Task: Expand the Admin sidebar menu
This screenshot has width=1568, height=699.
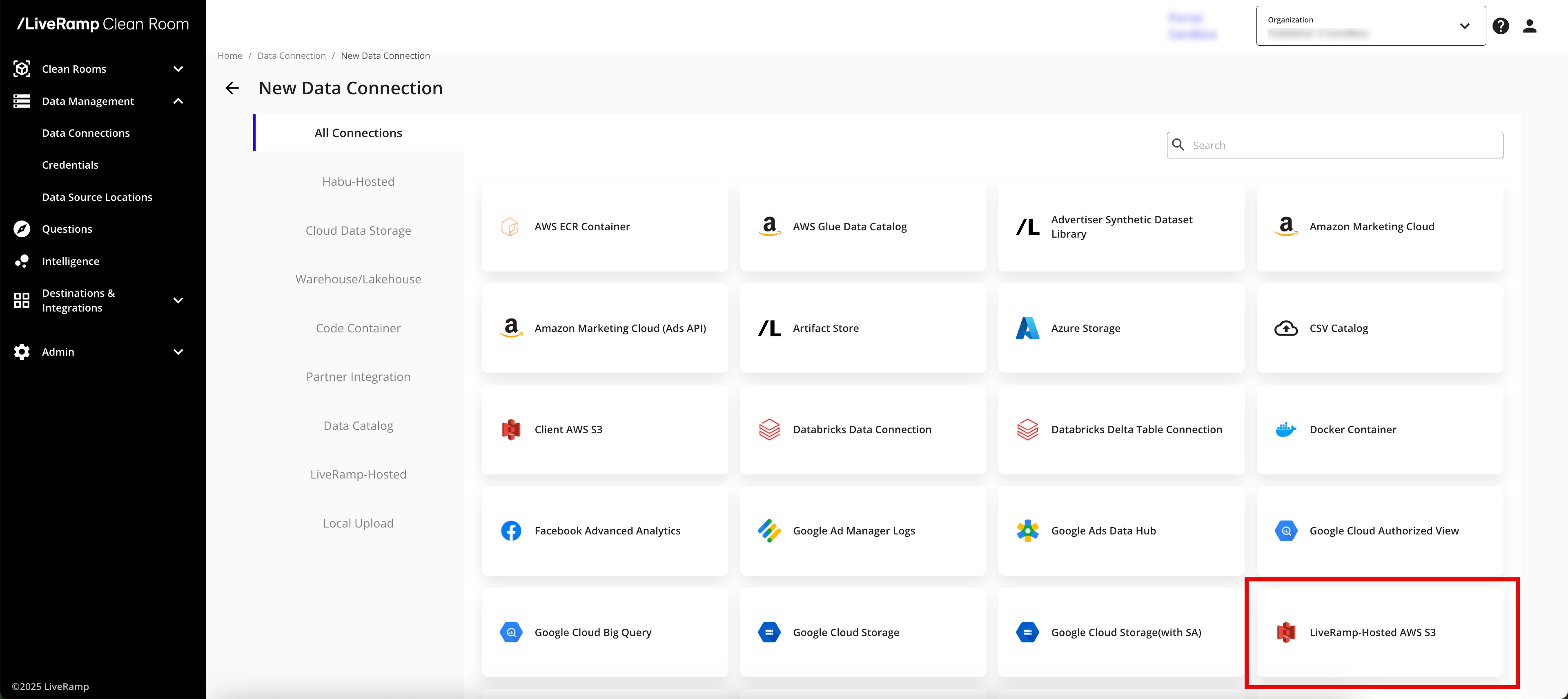Action: [x=178, y=352]
